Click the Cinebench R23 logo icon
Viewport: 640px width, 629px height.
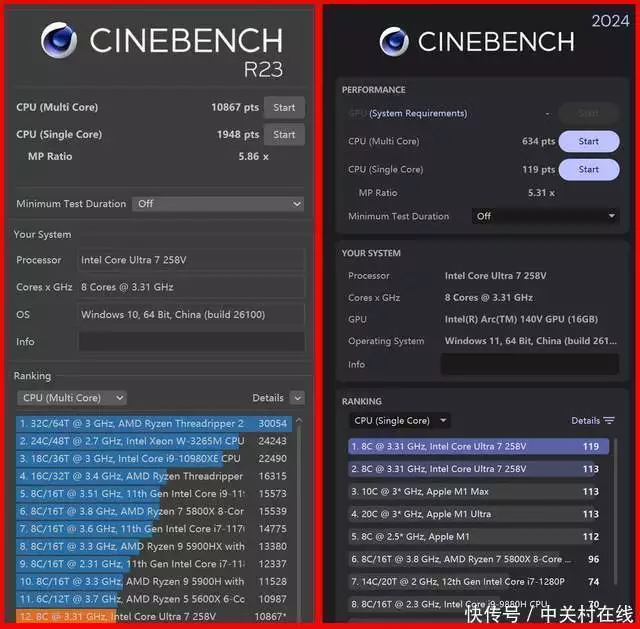[59, 40]
